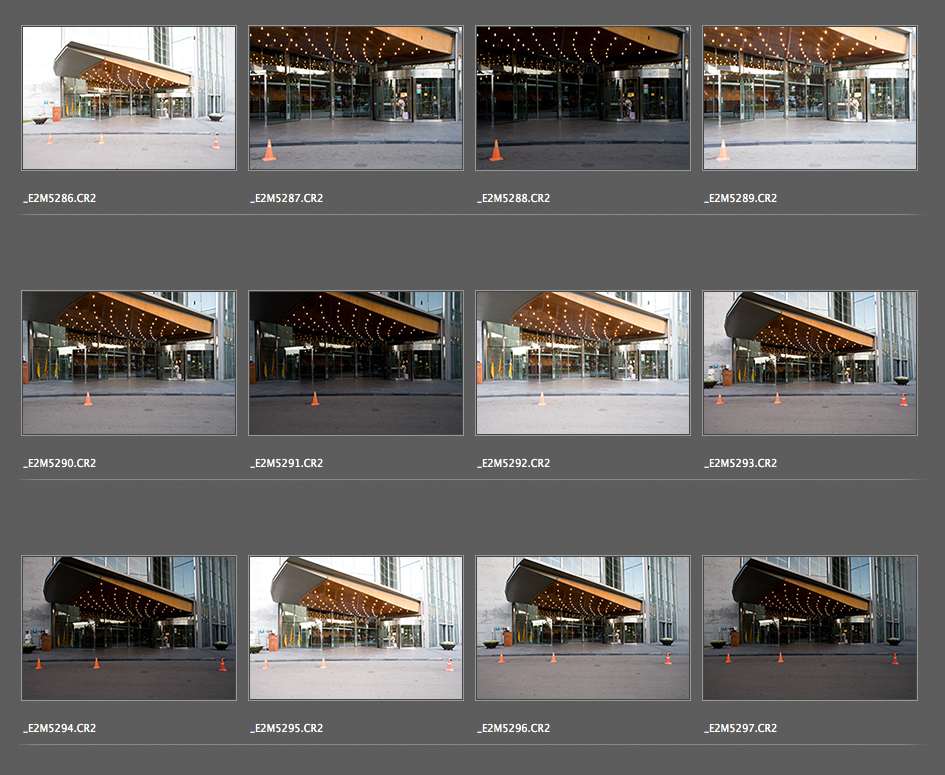Select the _E2M5293.CR2 photo thumbnail

tap(809, 363)
